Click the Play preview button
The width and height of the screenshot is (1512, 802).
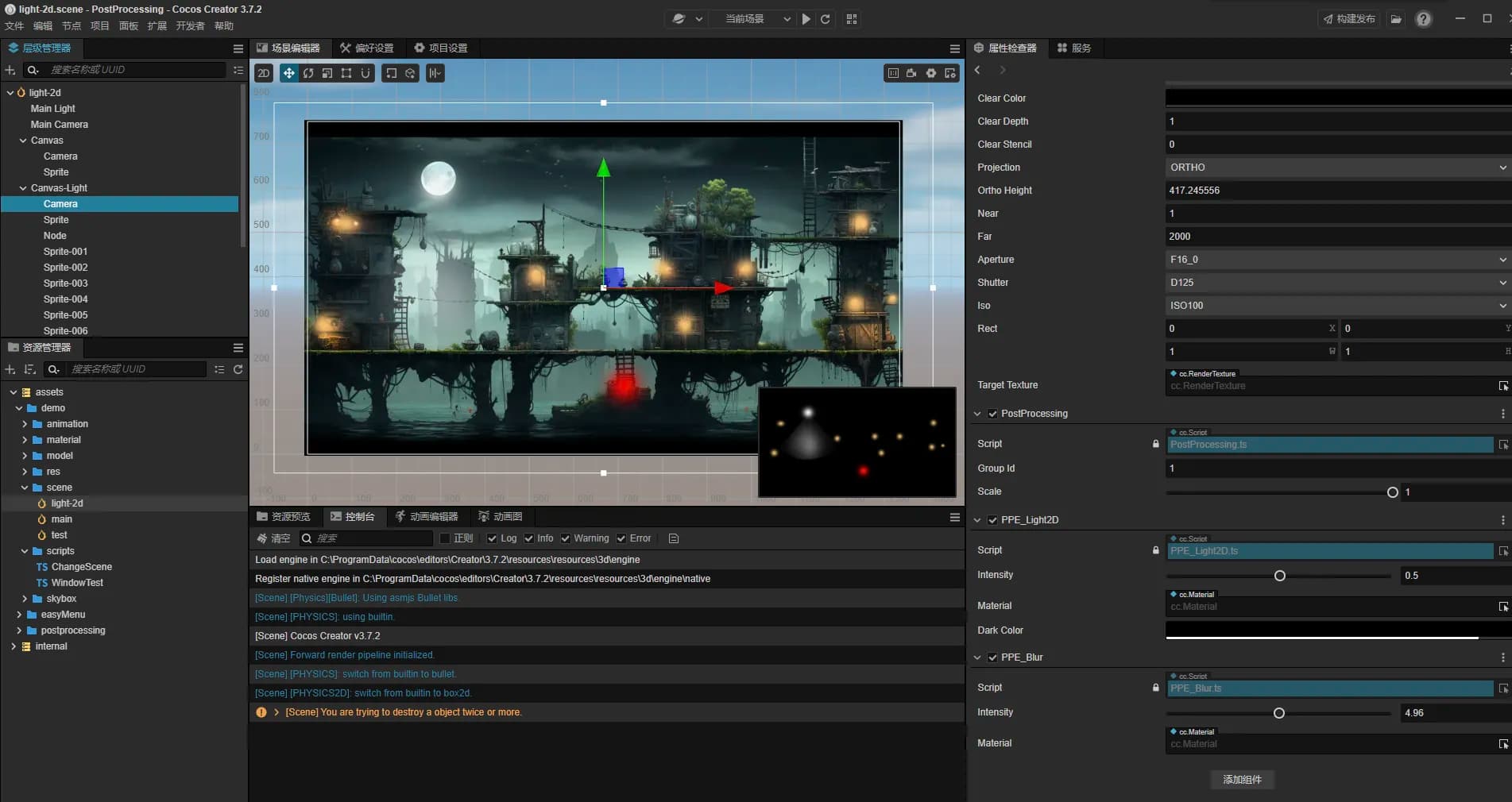coord(806,19)
